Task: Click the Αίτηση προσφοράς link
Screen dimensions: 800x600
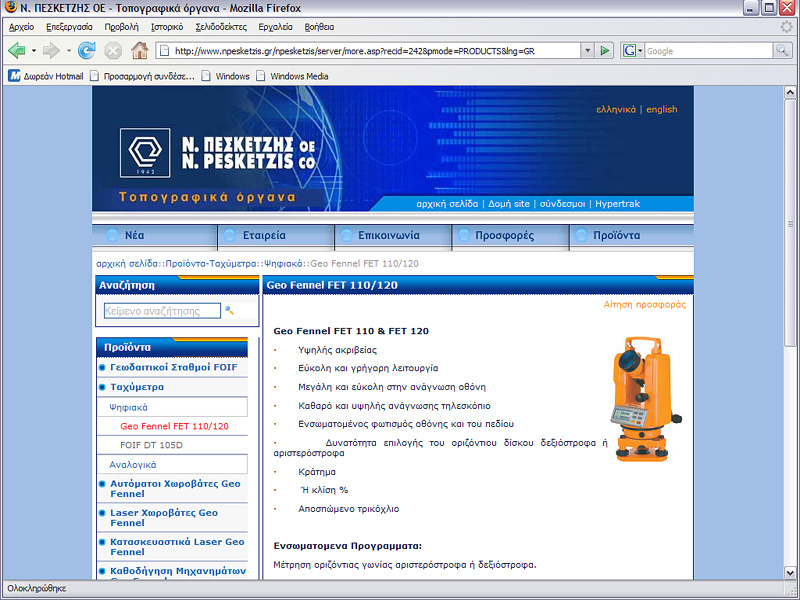Action: click(x=645, y=305)
